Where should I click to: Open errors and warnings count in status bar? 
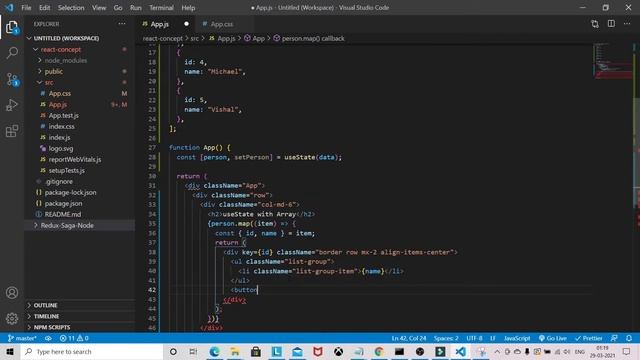(x=74, y=338)
